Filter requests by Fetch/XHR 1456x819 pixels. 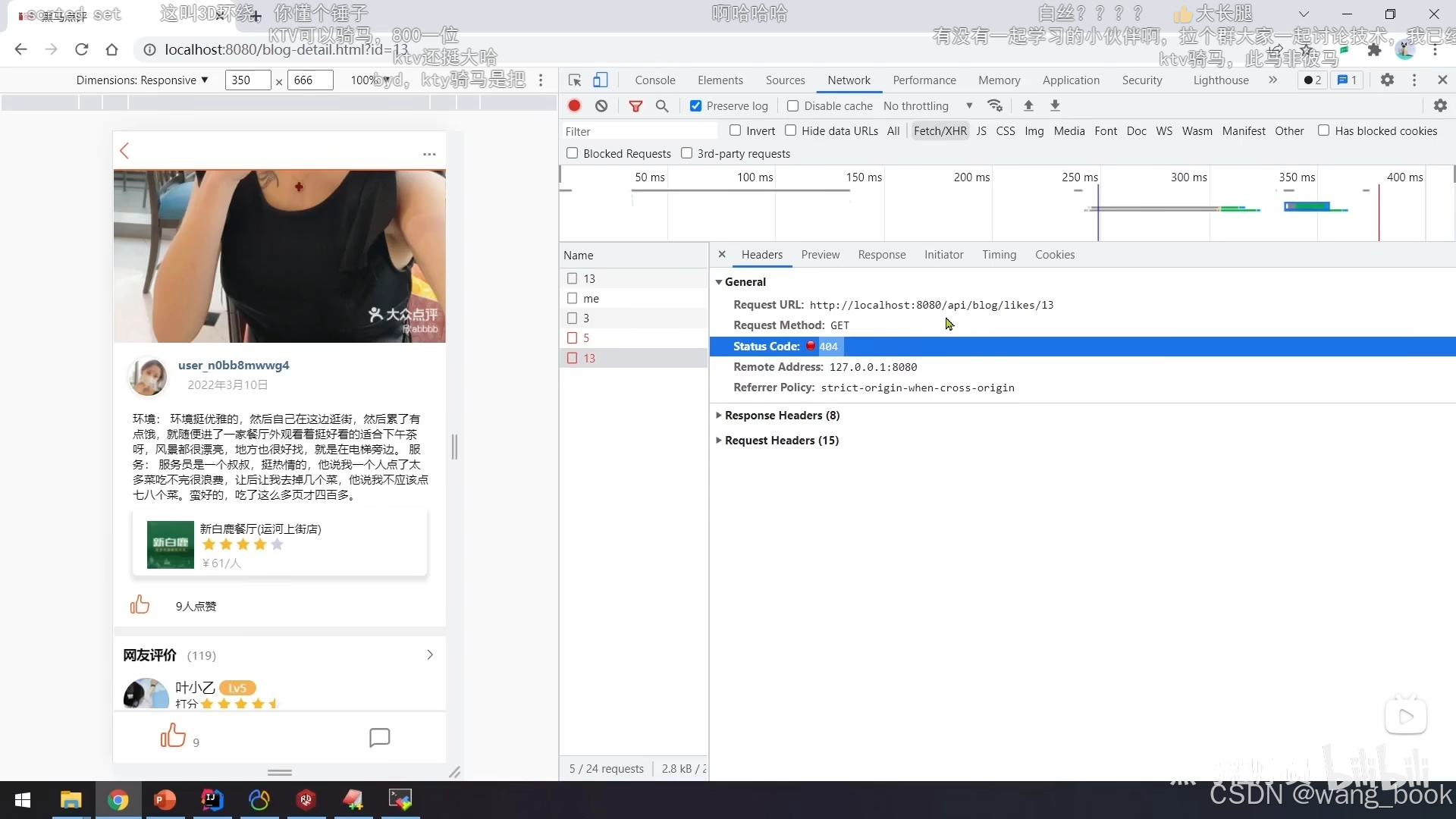[x=940, y=131]
